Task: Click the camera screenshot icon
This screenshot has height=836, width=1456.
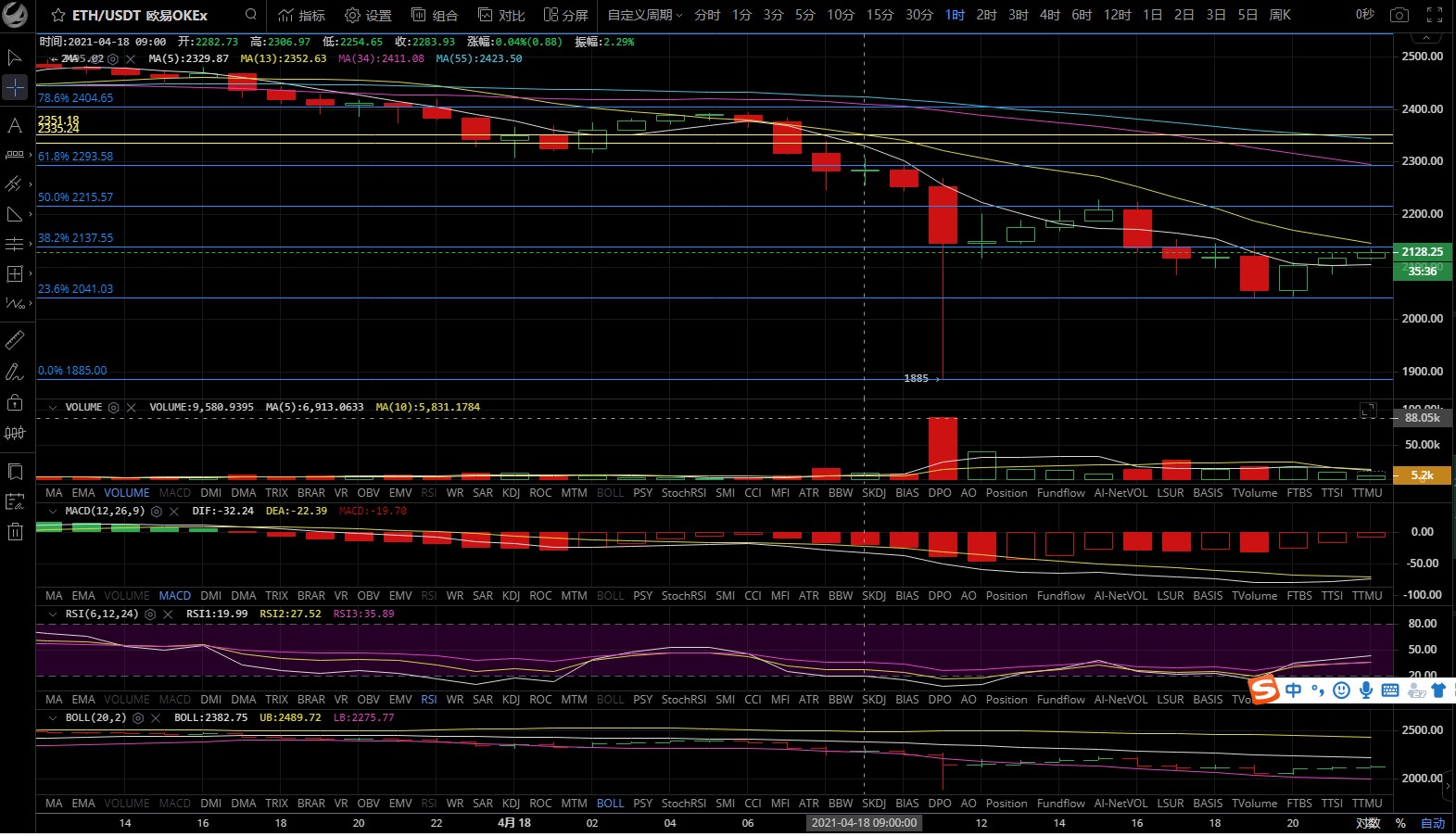Action: pyautogui.click(x=1399, y=15)
